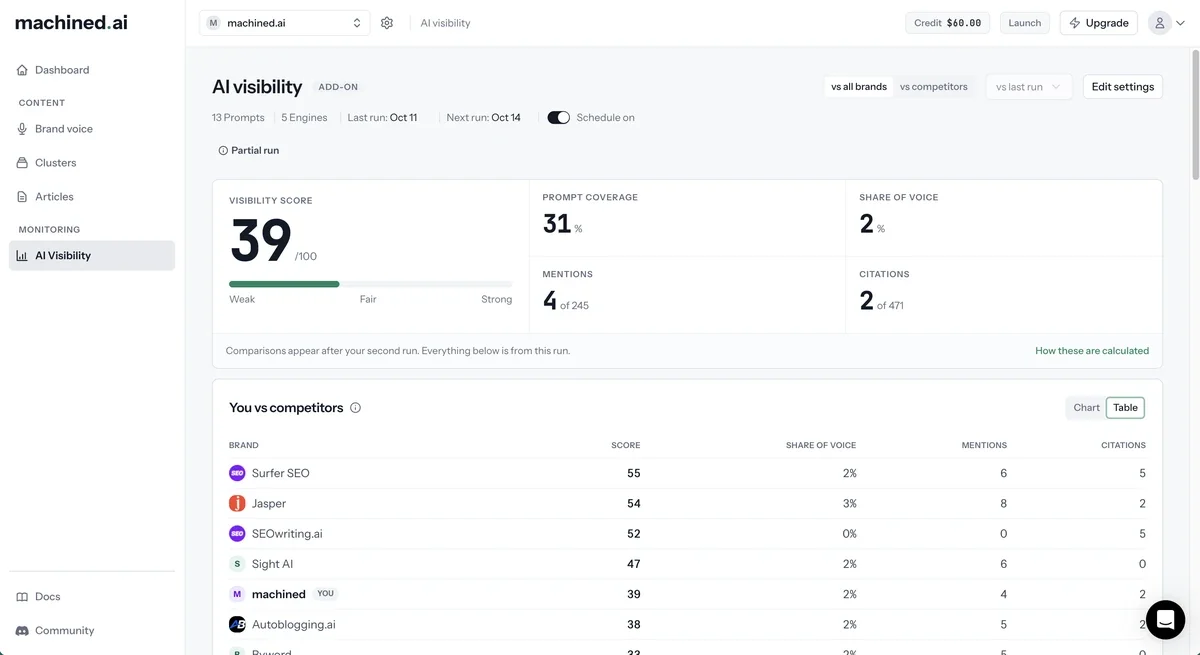Screen dimensions: 1200x655
Task: Switch competitors view to Table
Action: pyautogui.click(x=1125, y=408)
